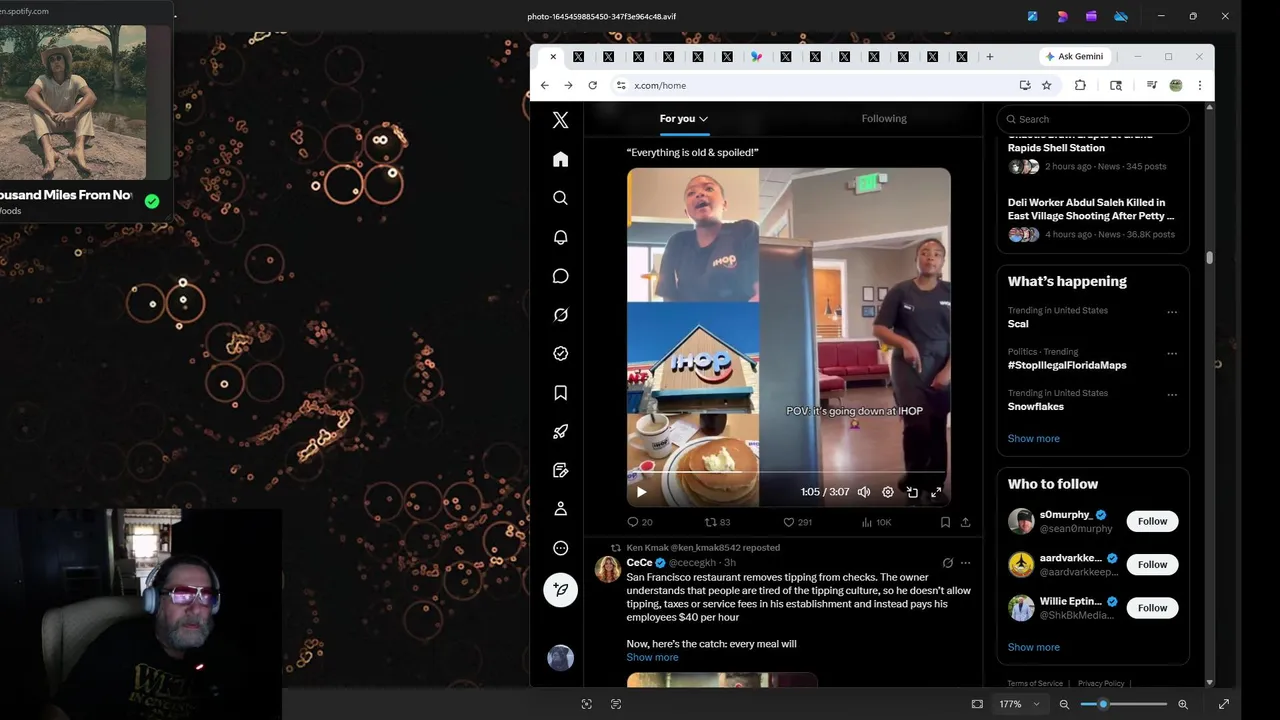Click the scan text icon in Photos footer
This screenshot has height=720, width=1280.
(616, 704)
